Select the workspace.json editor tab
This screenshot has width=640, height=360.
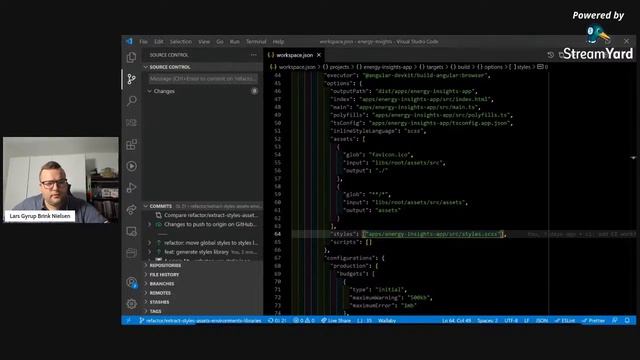coord(294,55)
